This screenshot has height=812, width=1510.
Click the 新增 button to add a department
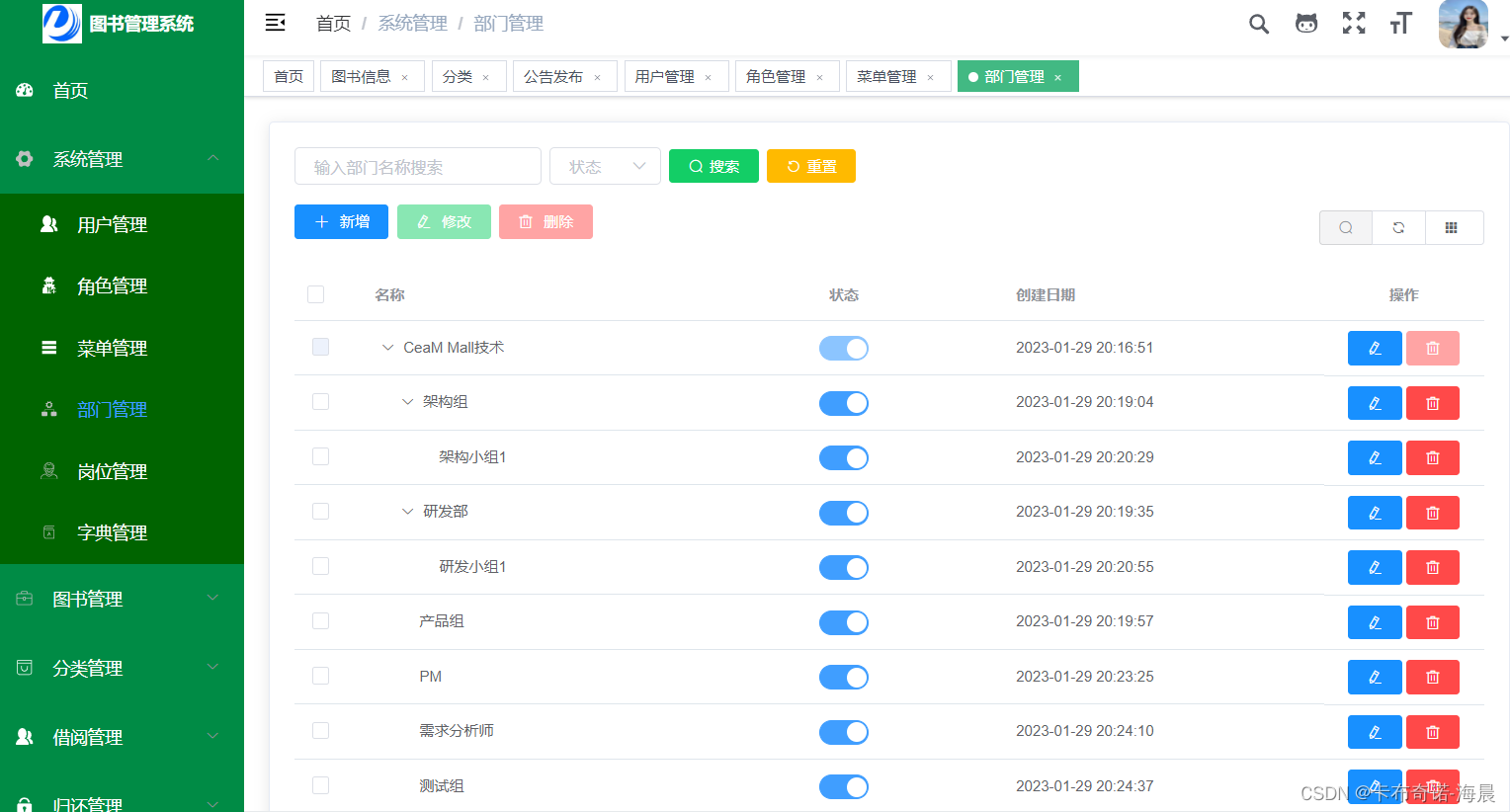(x=341, y=221)
